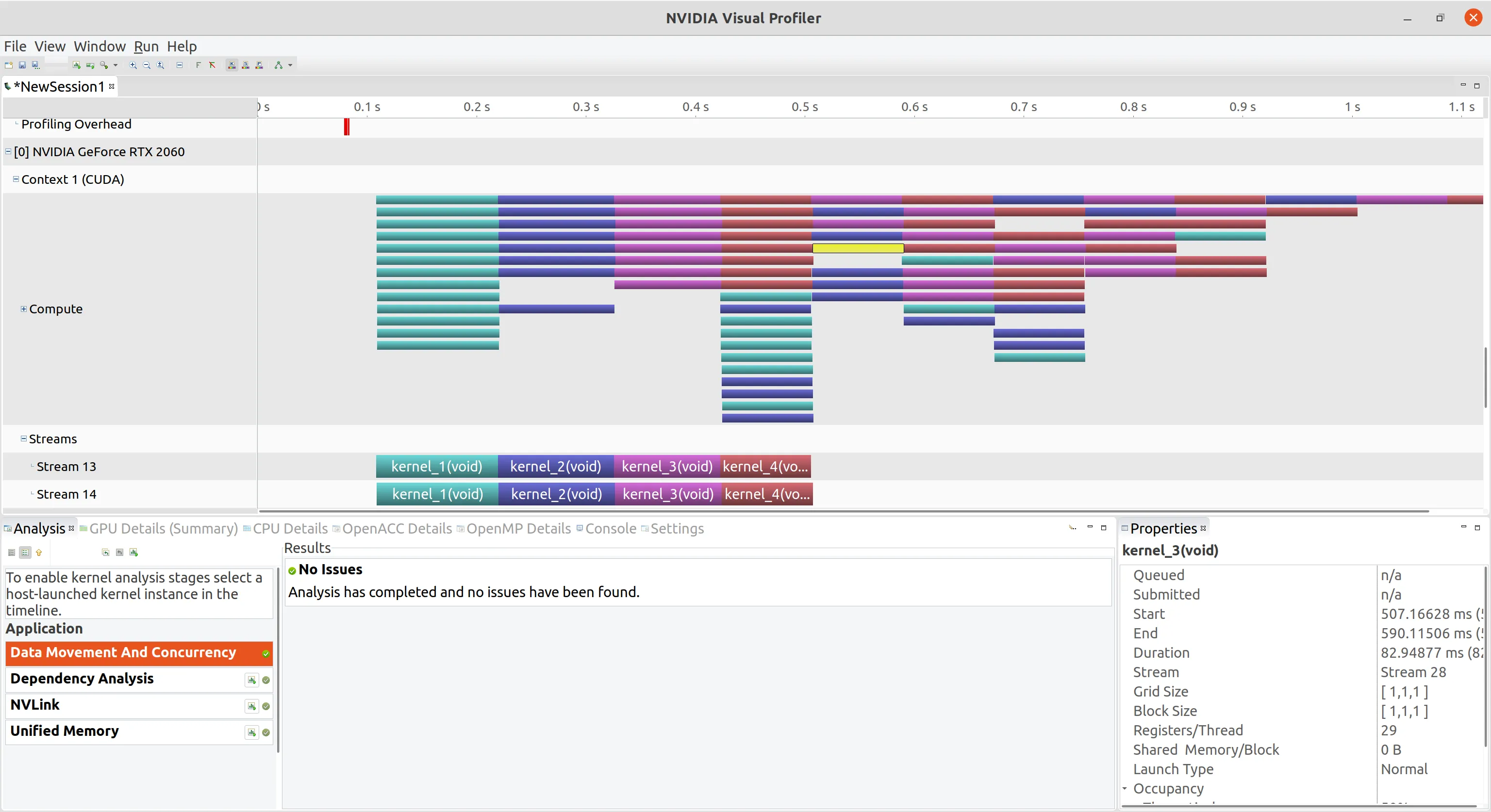Click the Save As toolbar icon
Screen dimensions: 1491x812
pos(36,65)
